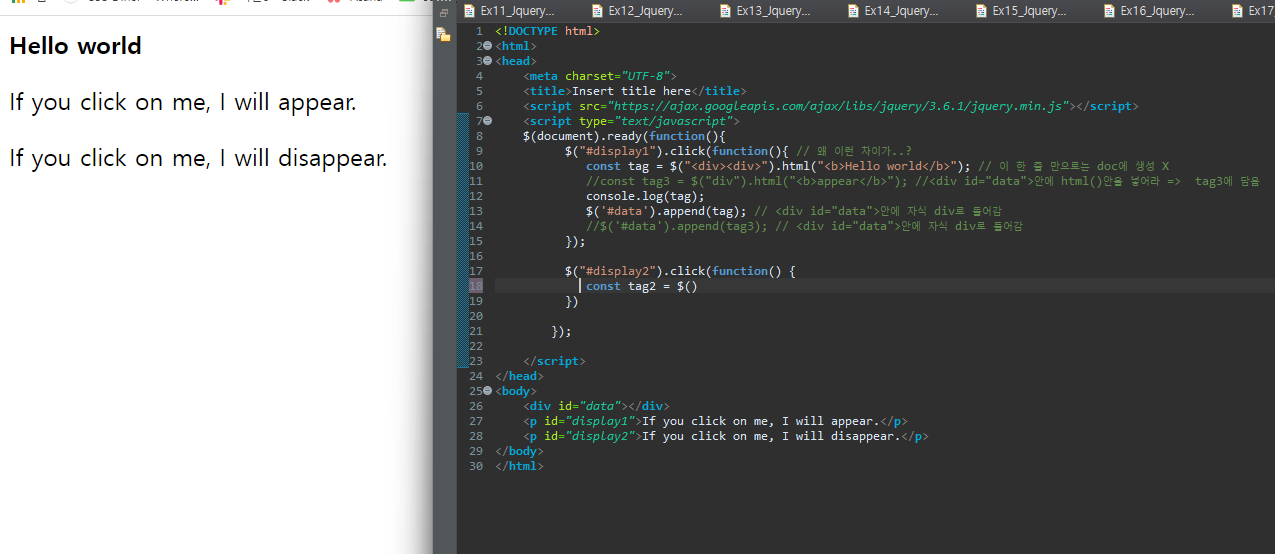Click the Restore view icon in Eclipse sidebar
Viewport: 1275px width, 554px height.
coord(444,14)
